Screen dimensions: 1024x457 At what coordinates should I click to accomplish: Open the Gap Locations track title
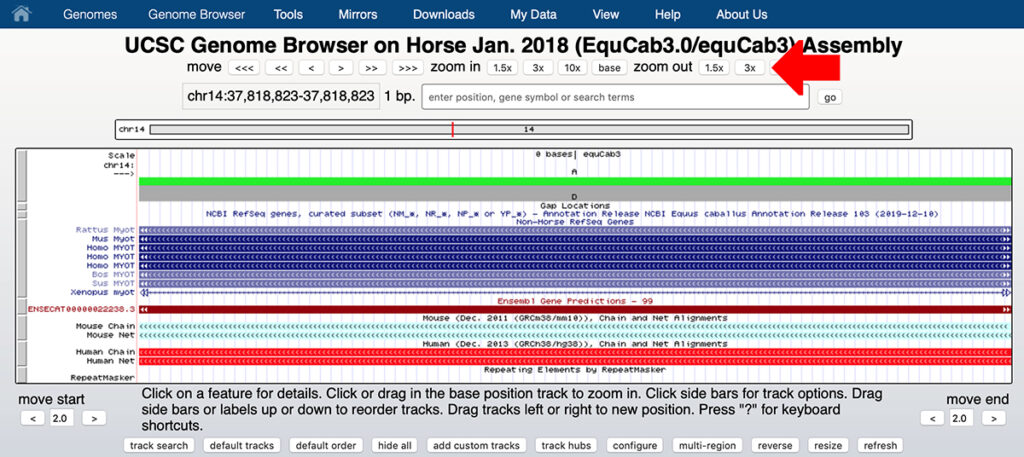pyautogui.click(x=575, y=206)
